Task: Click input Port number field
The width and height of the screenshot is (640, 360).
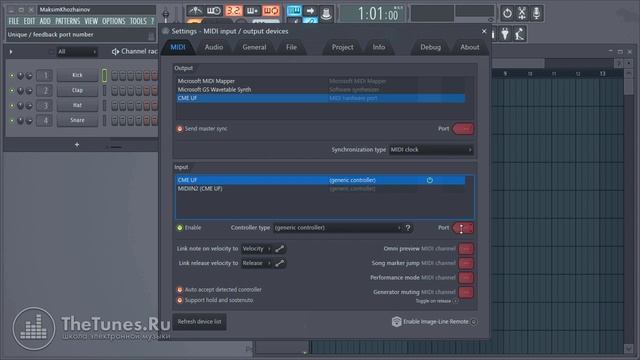Action: pos(463,228)
